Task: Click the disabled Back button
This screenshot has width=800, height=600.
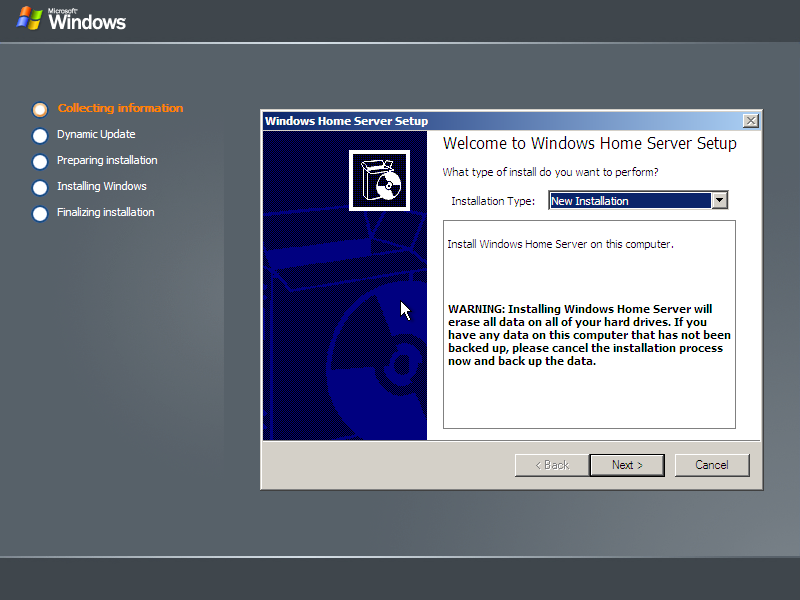Action: 552,465
